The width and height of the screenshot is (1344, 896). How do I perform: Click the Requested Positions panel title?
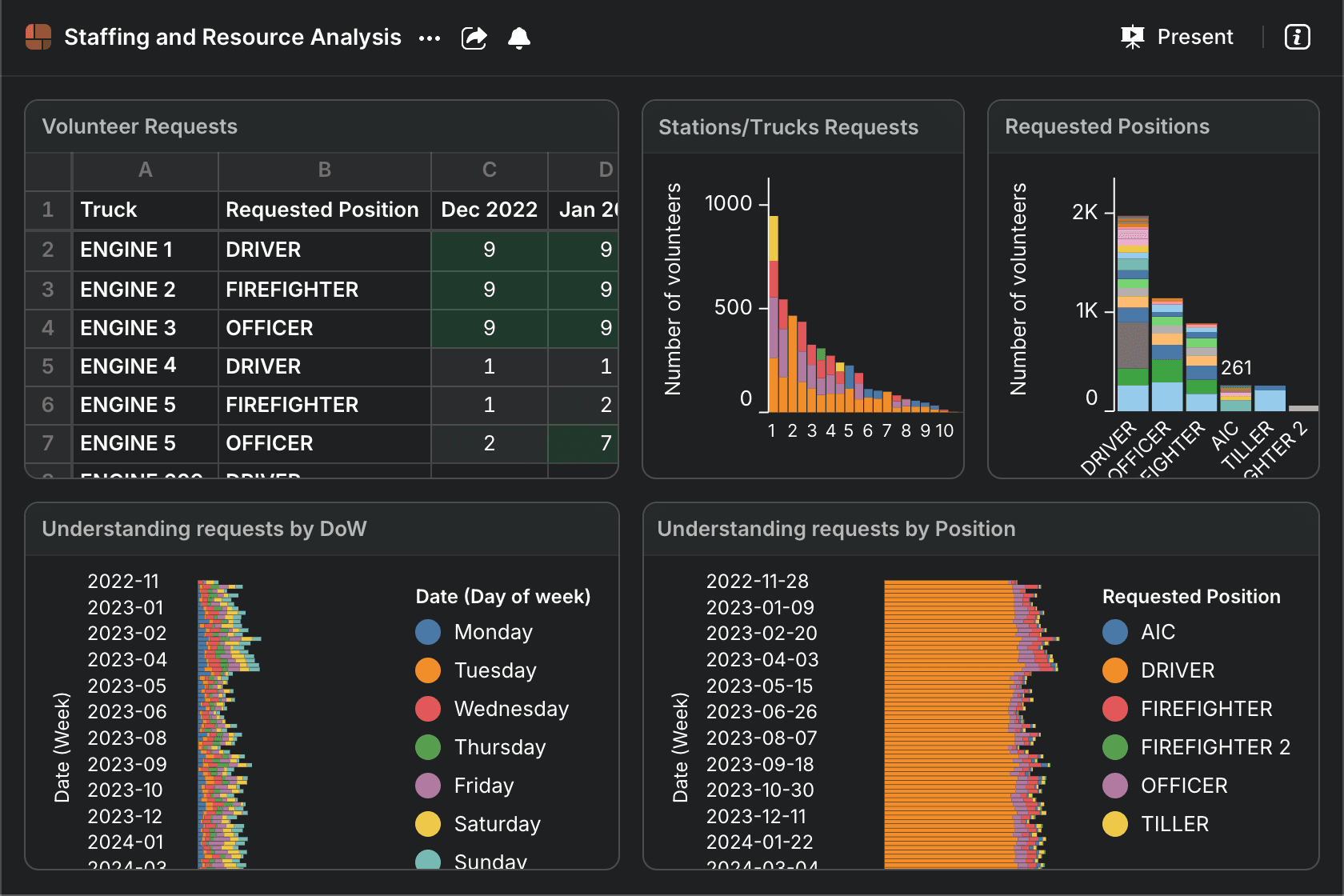tap(1107, 126)
